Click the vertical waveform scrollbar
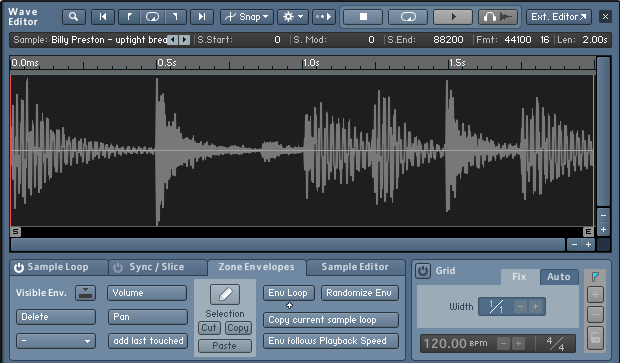 [603, 132]
